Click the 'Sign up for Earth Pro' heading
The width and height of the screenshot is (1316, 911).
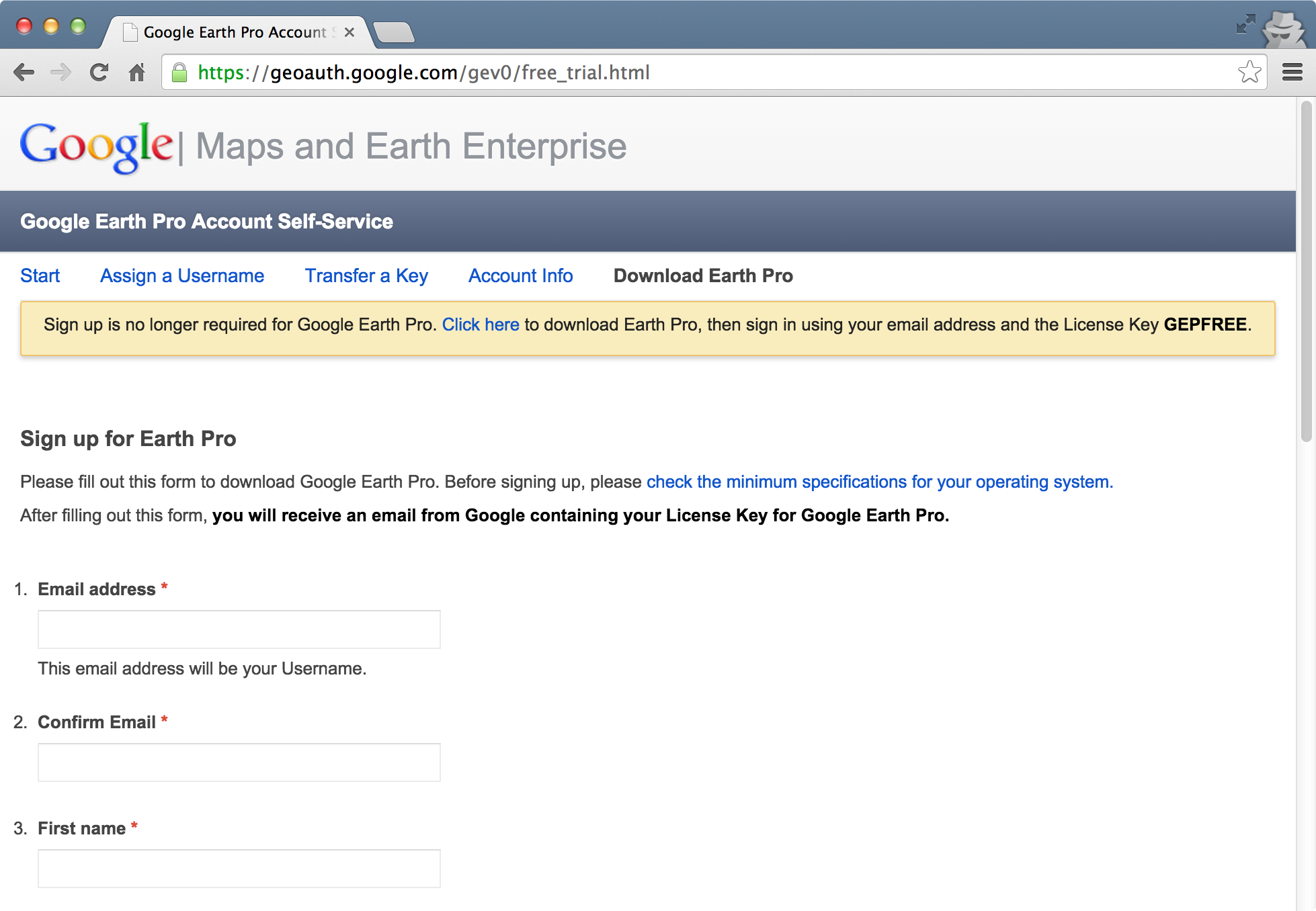(x=128, y=439)
